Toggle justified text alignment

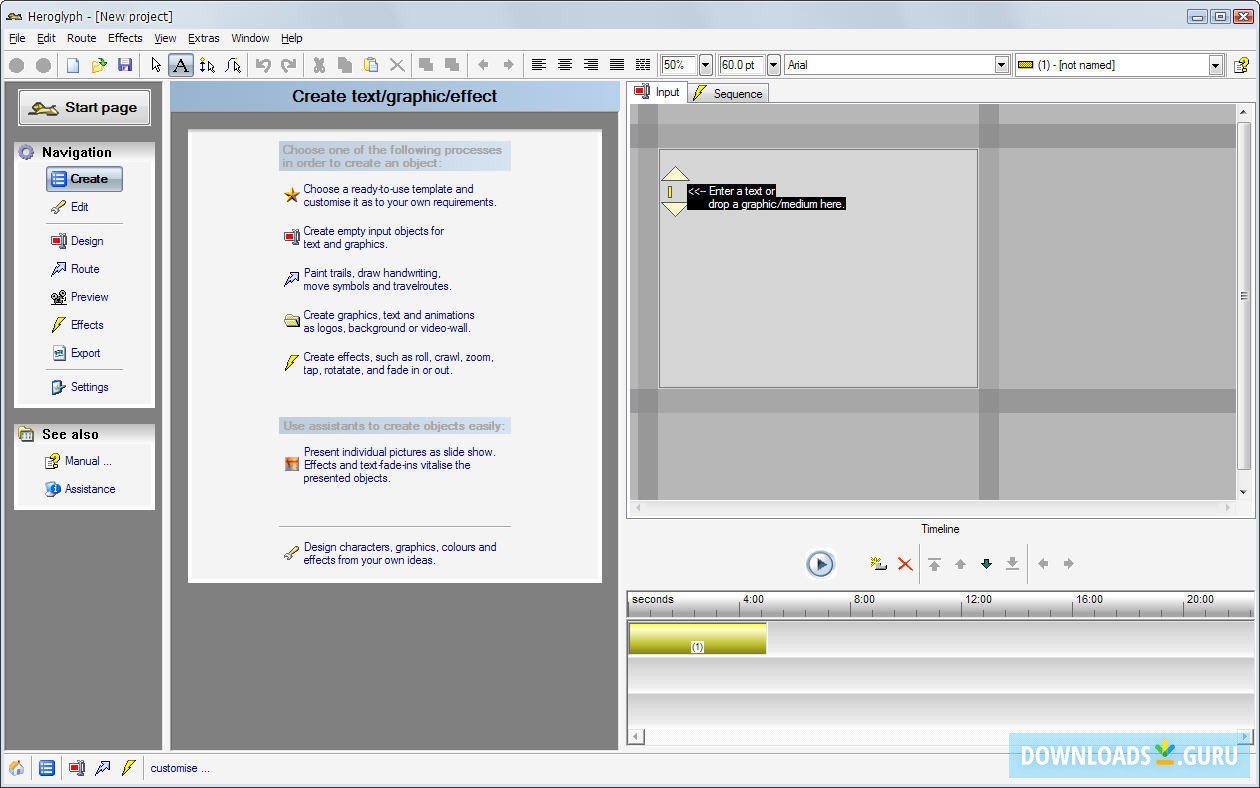617,65
